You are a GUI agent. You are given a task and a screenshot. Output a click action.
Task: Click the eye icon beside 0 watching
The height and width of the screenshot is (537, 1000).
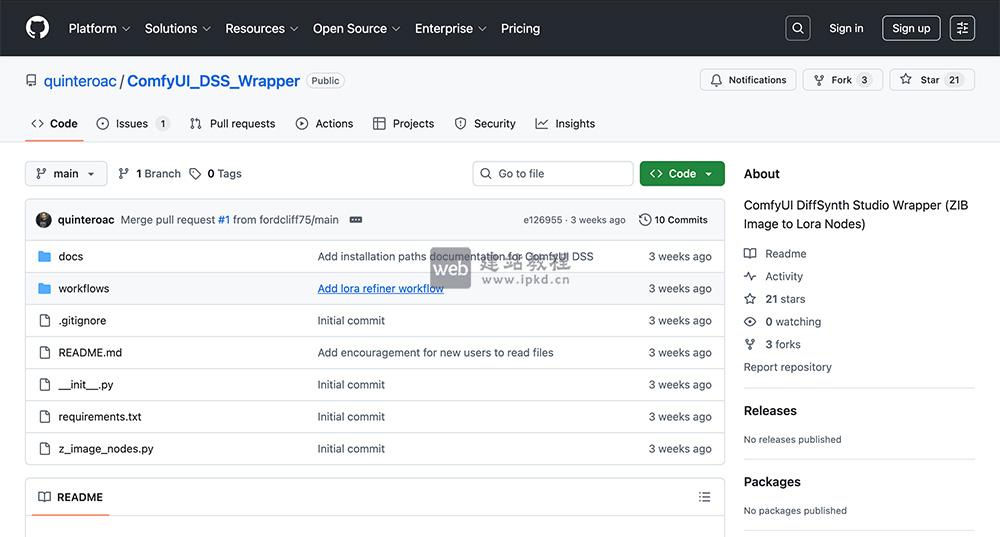(x=750, y=322)
